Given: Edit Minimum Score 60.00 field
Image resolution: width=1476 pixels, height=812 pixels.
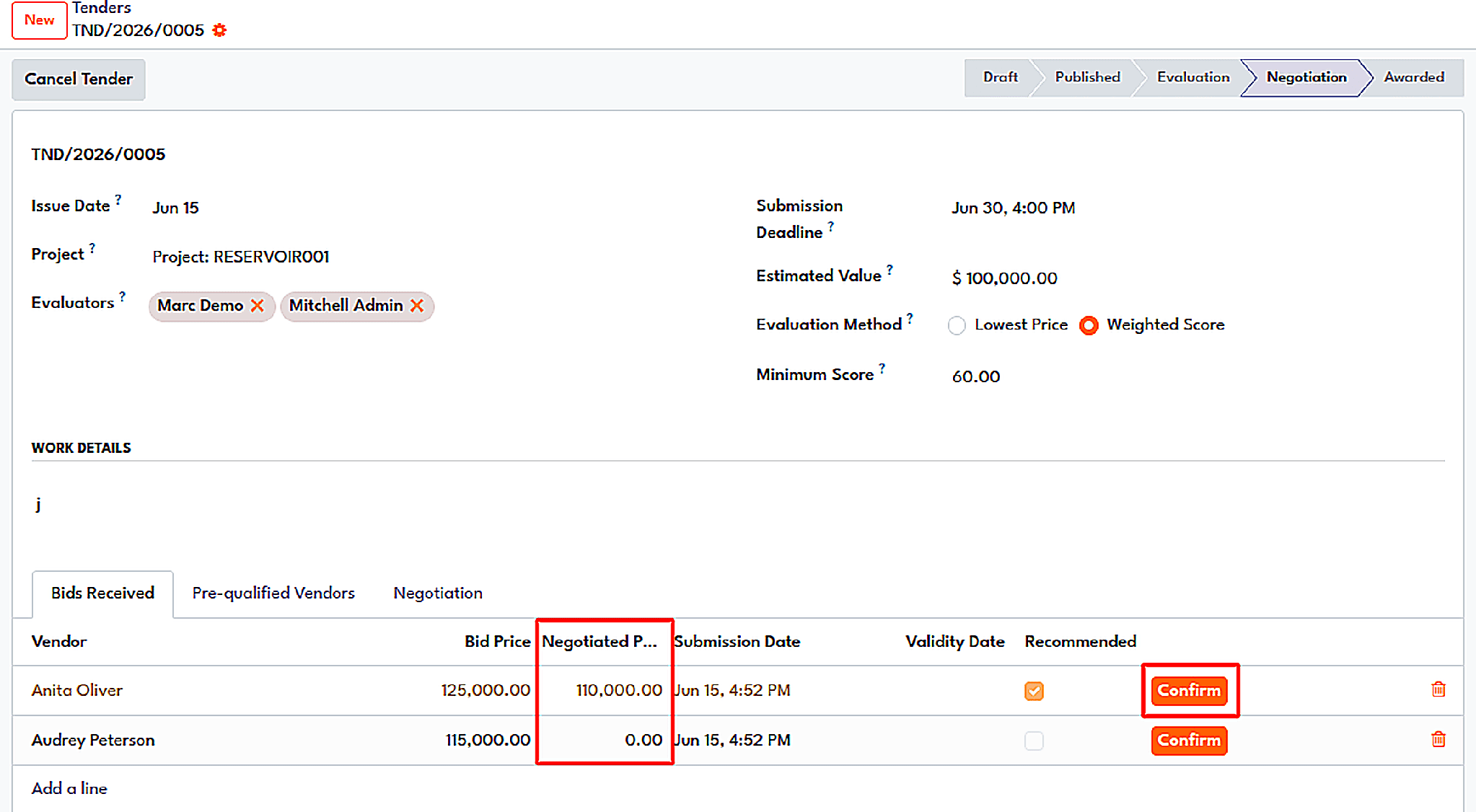Looking at the screenshot, I should tap(975, 377).
